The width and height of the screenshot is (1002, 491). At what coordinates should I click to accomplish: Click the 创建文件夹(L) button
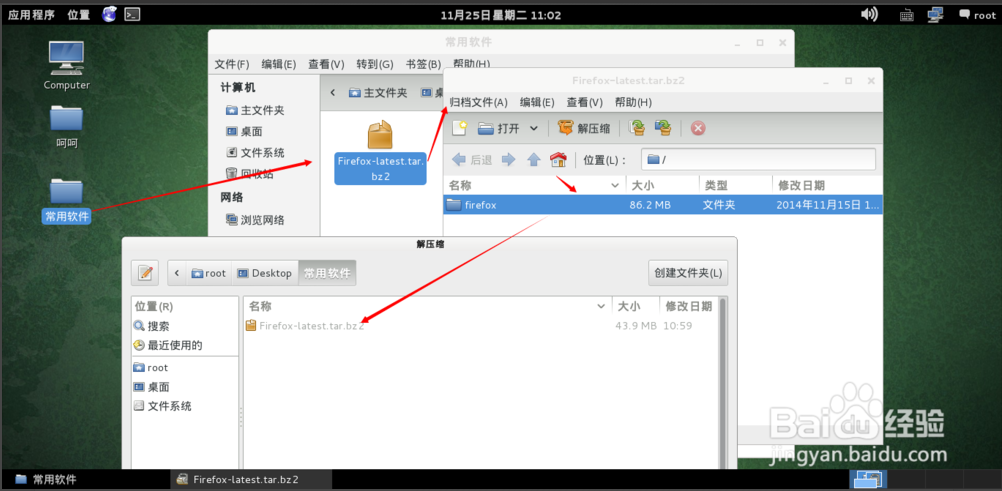(688, 273)
